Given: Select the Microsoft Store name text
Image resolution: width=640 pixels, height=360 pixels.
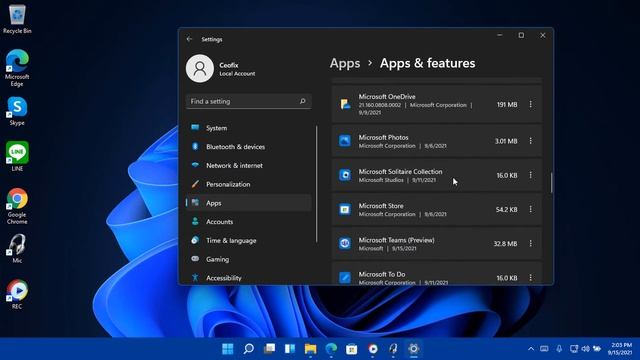Looking at the screenshot, I should click(381, 206).
